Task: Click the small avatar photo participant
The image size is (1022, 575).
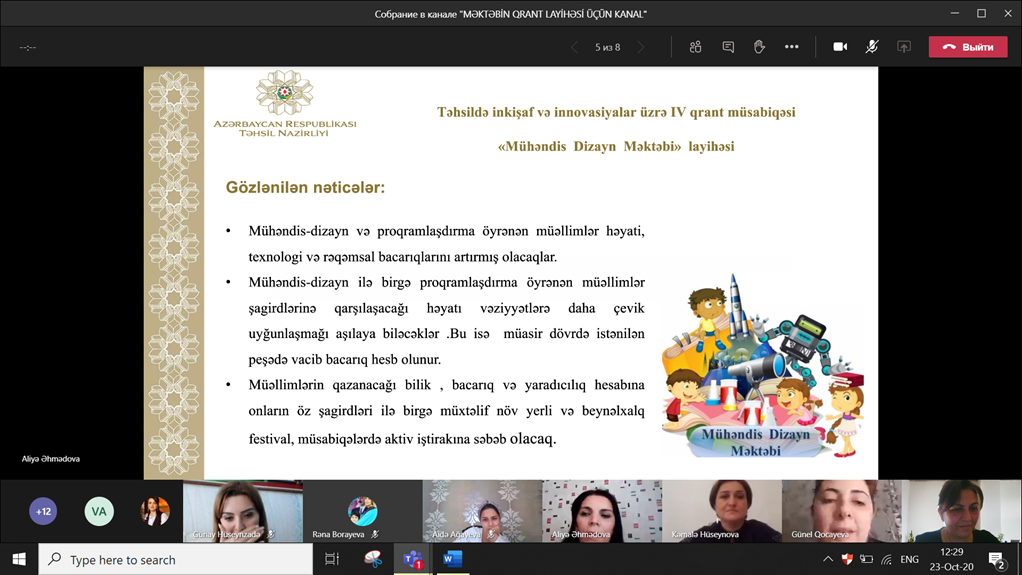Action: [155, 511]
